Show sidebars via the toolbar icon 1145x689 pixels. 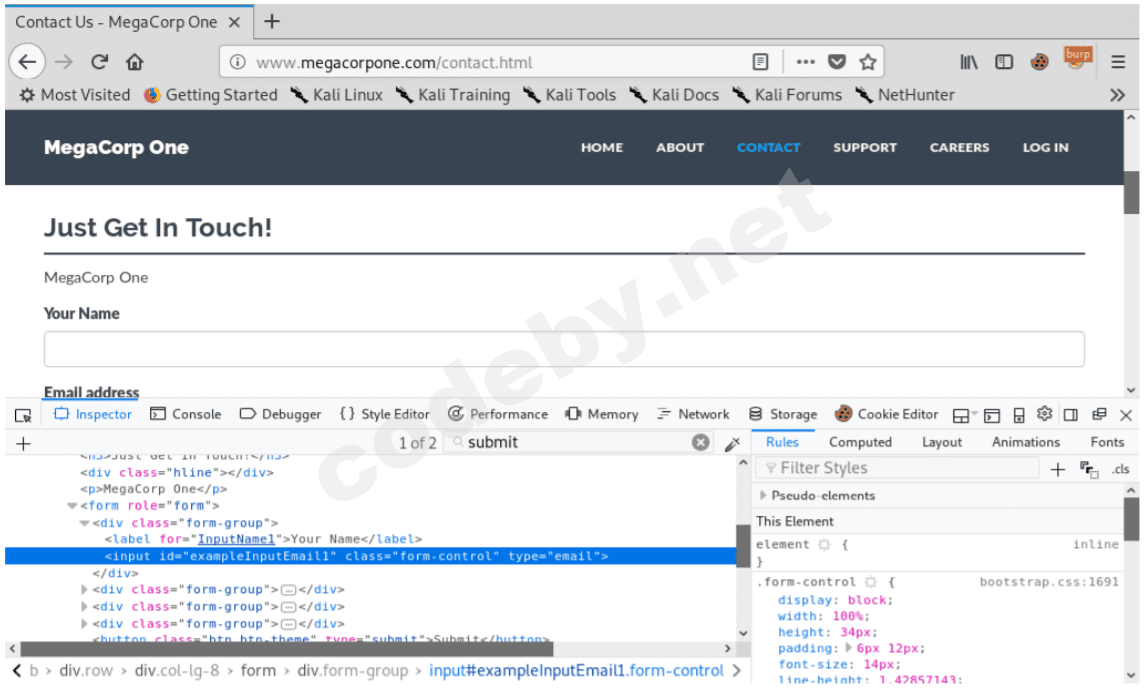[1004, 62]
